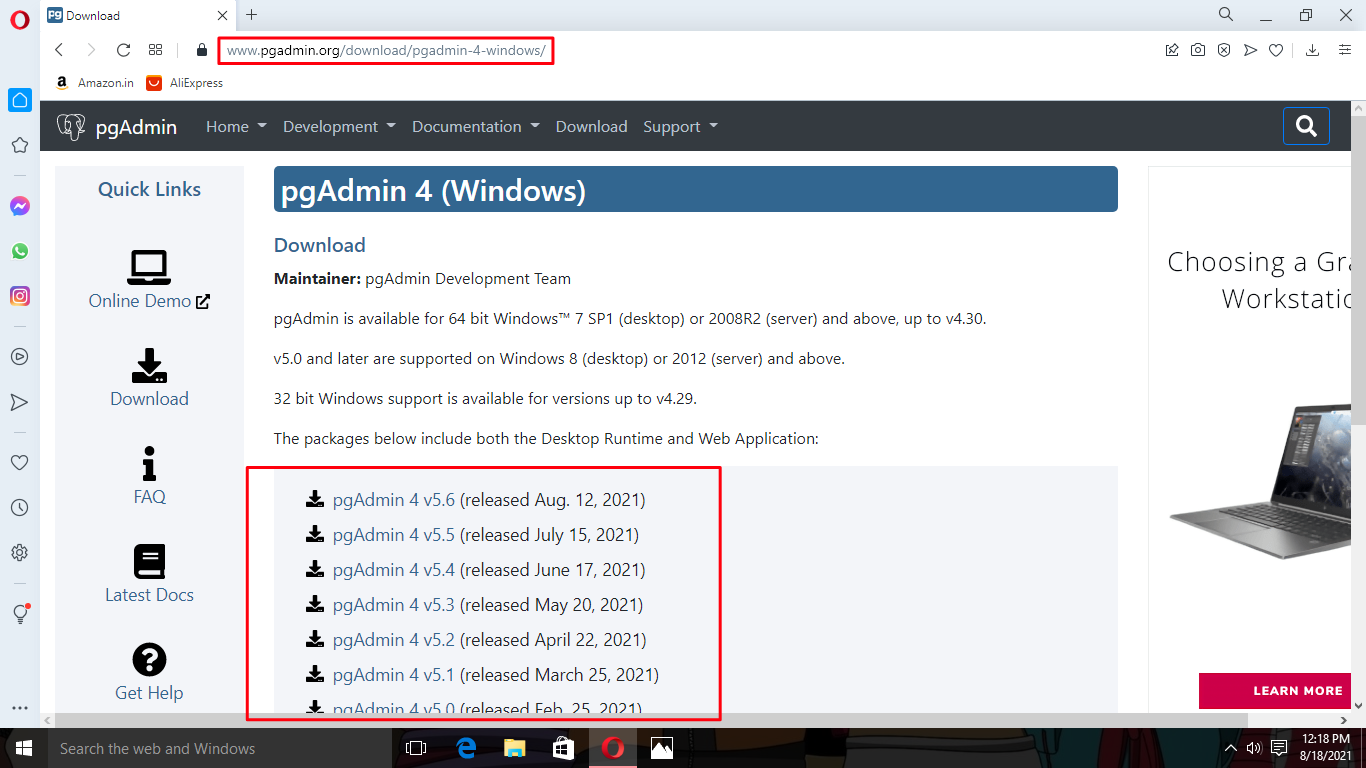Open browsing history from the sidebar
This screenshot has height=768, width=1366.
20,507
